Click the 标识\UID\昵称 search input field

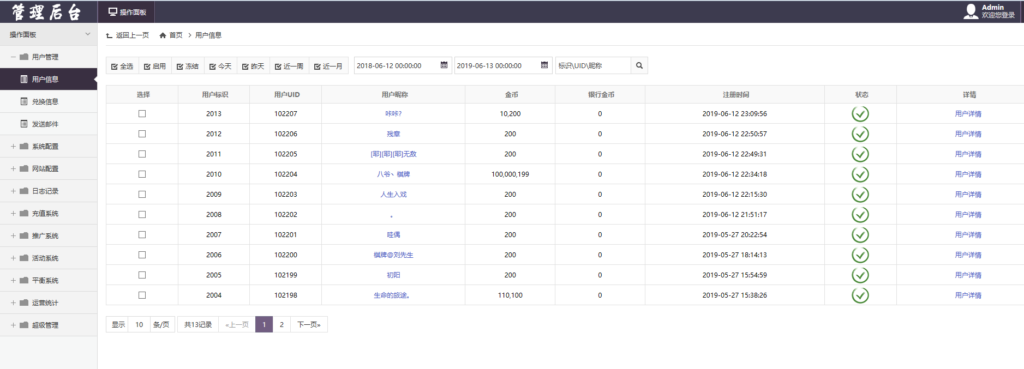click(x=593, y=65)
